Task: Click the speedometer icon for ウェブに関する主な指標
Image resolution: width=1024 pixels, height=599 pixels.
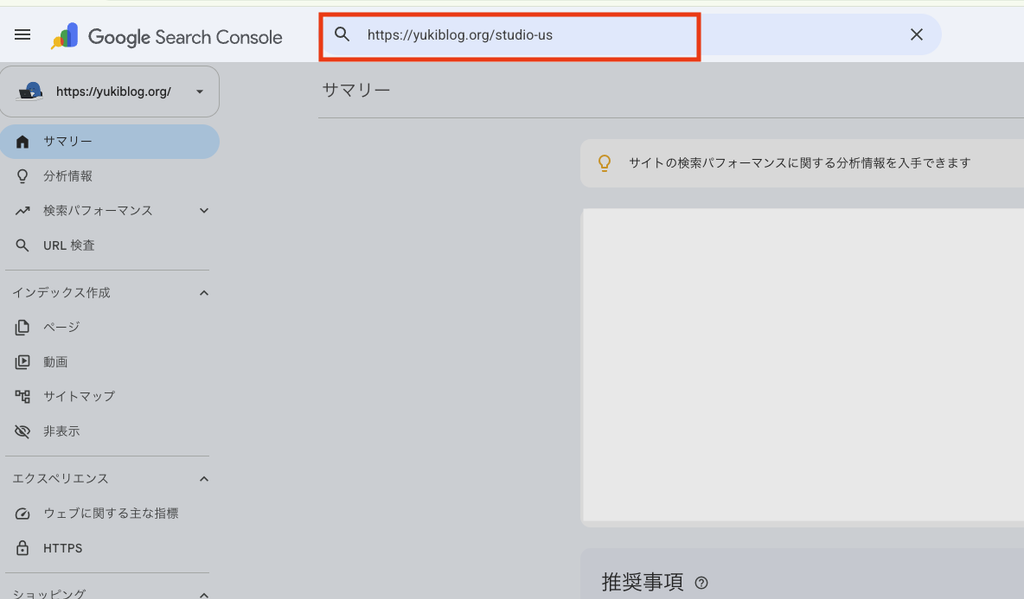Action: pos(22,513)
